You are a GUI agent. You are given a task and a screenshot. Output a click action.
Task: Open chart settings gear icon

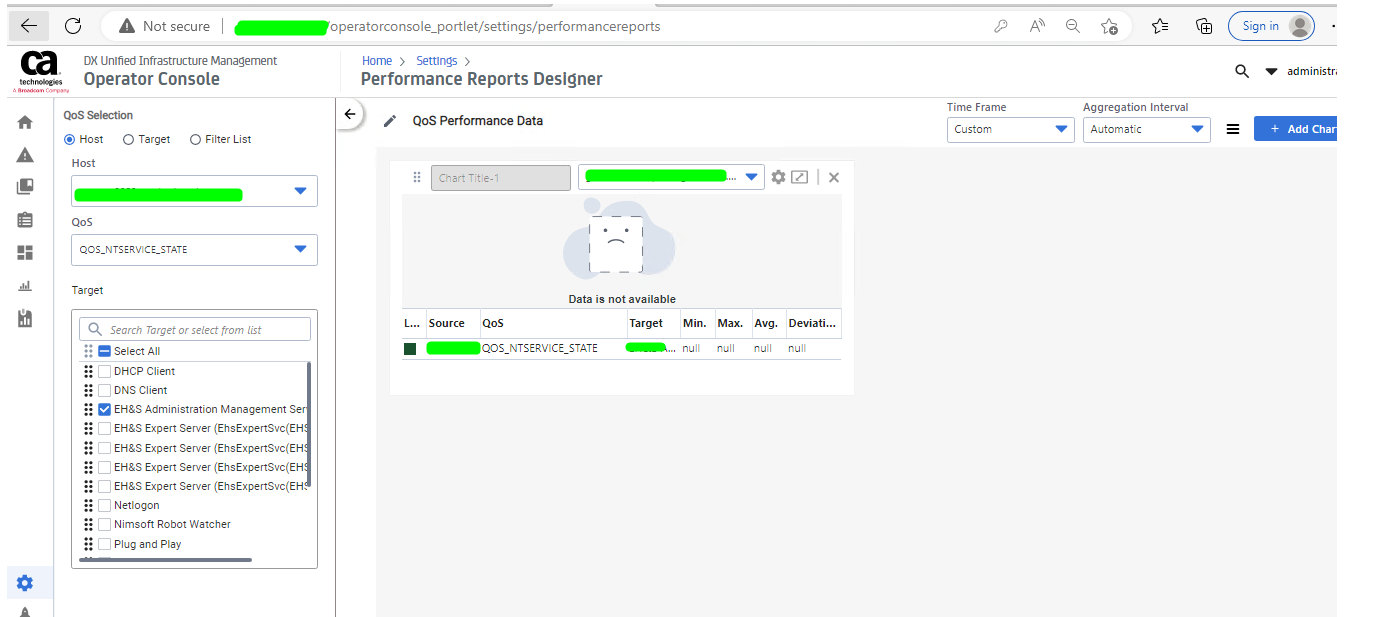point(778,177)
